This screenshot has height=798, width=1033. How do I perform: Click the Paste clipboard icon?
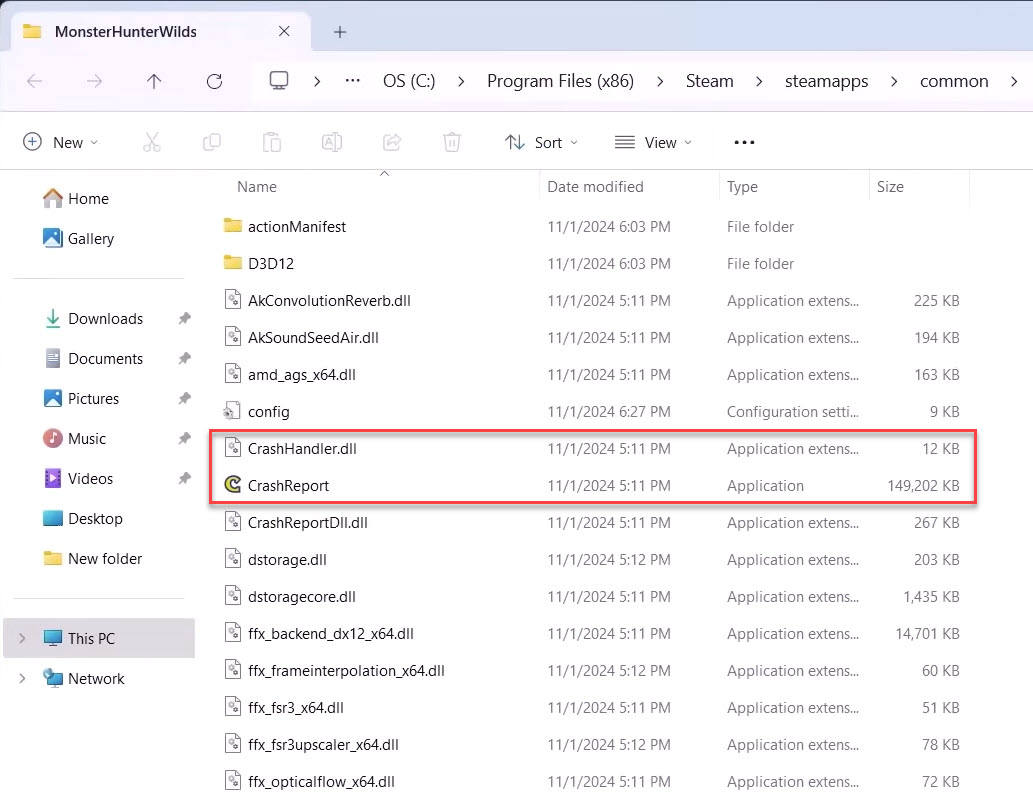click(x=272, y=142)
